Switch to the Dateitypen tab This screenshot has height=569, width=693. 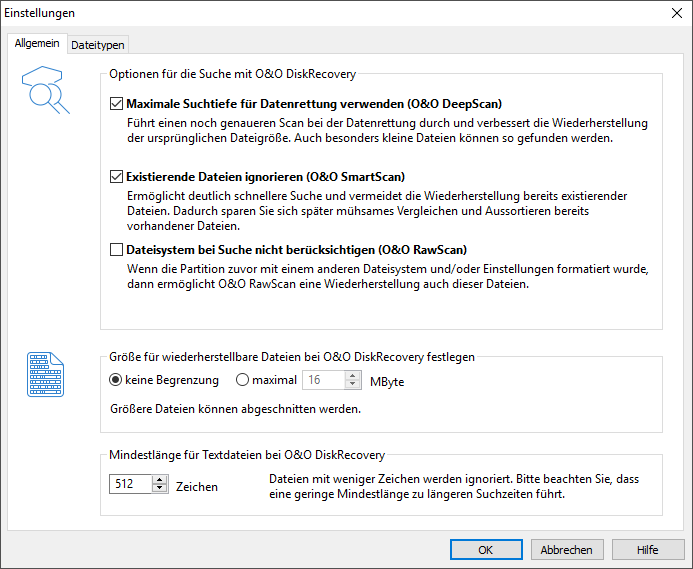point(98,44)
